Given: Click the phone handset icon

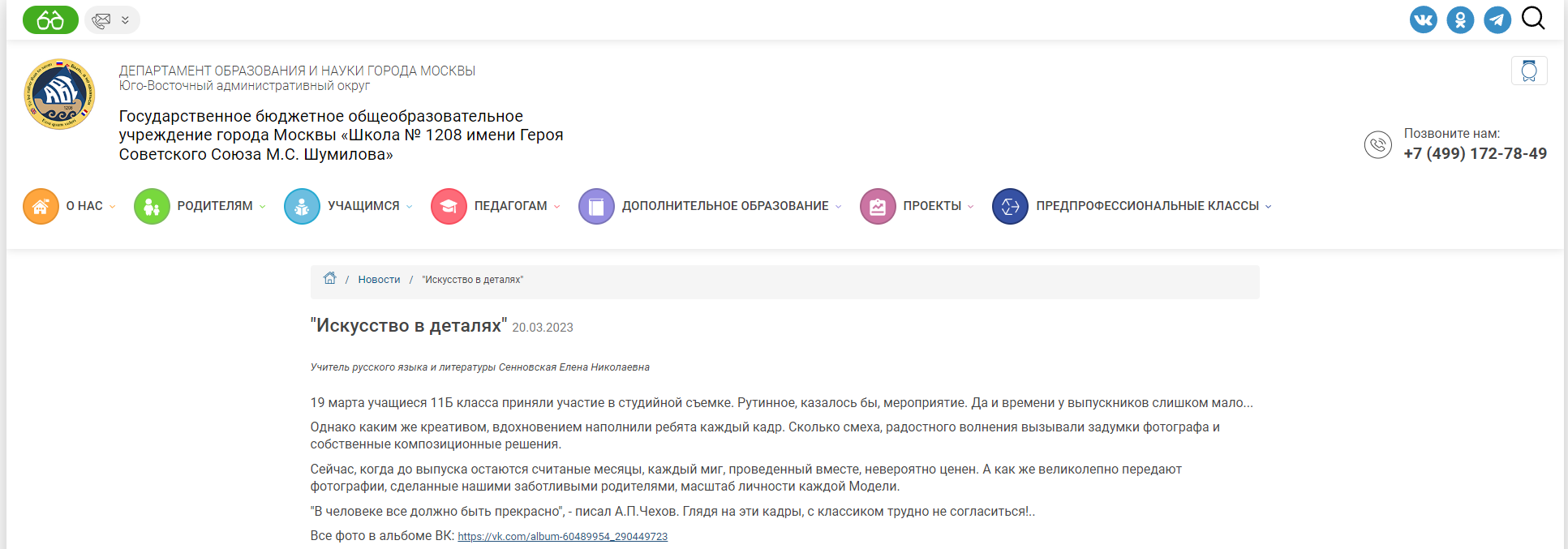Looking at the screenshot, I should click(1377, 145).
